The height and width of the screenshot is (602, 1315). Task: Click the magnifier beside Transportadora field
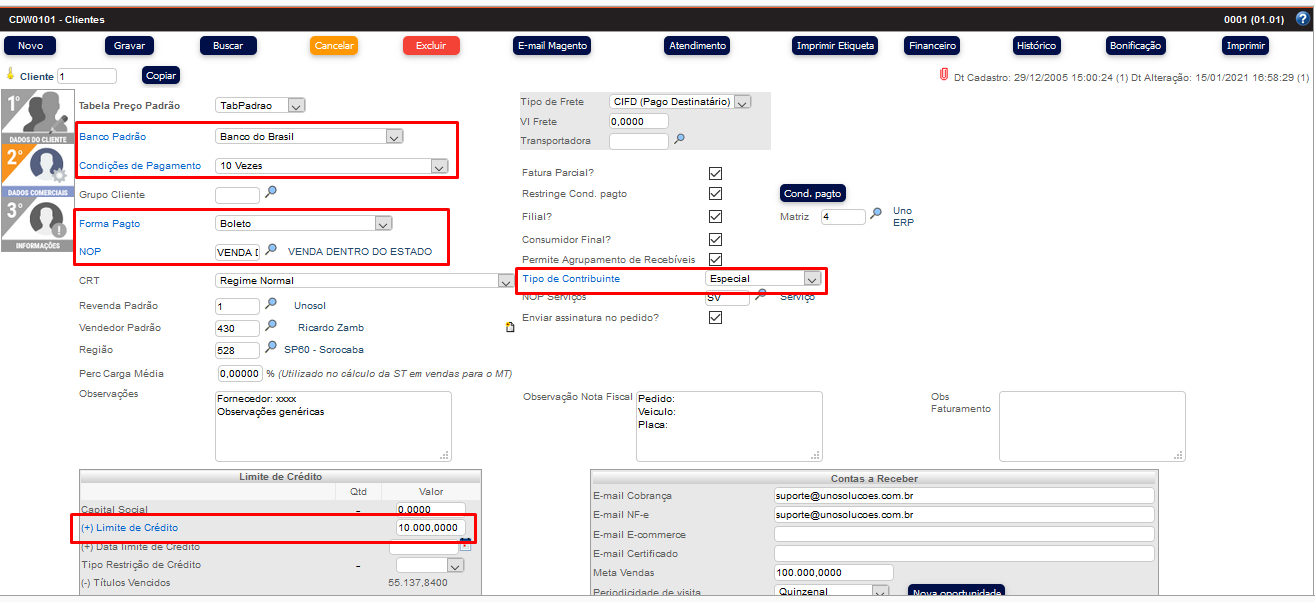[679, 140]
